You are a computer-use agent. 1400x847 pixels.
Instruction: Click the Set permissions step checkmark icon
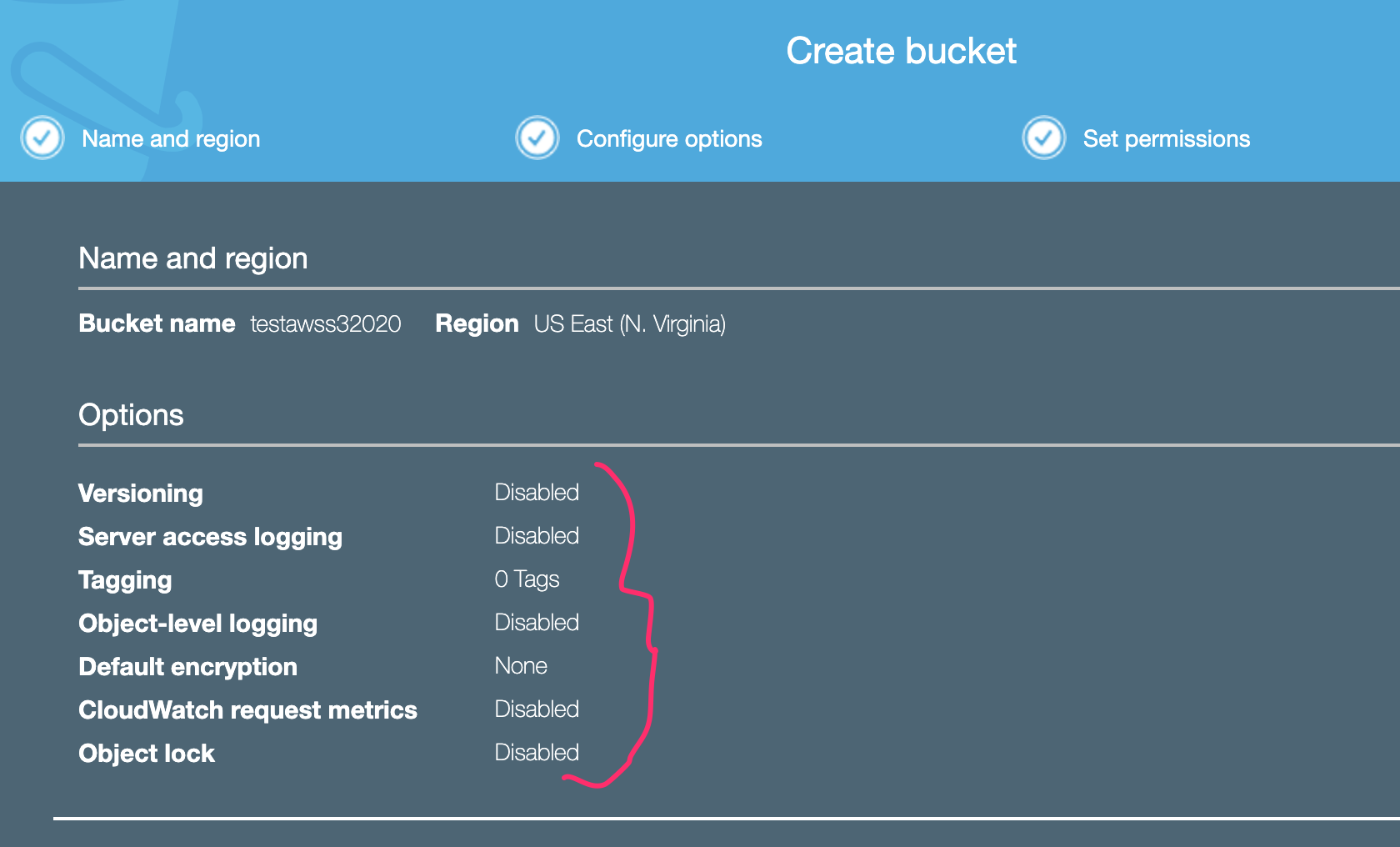1043,138
